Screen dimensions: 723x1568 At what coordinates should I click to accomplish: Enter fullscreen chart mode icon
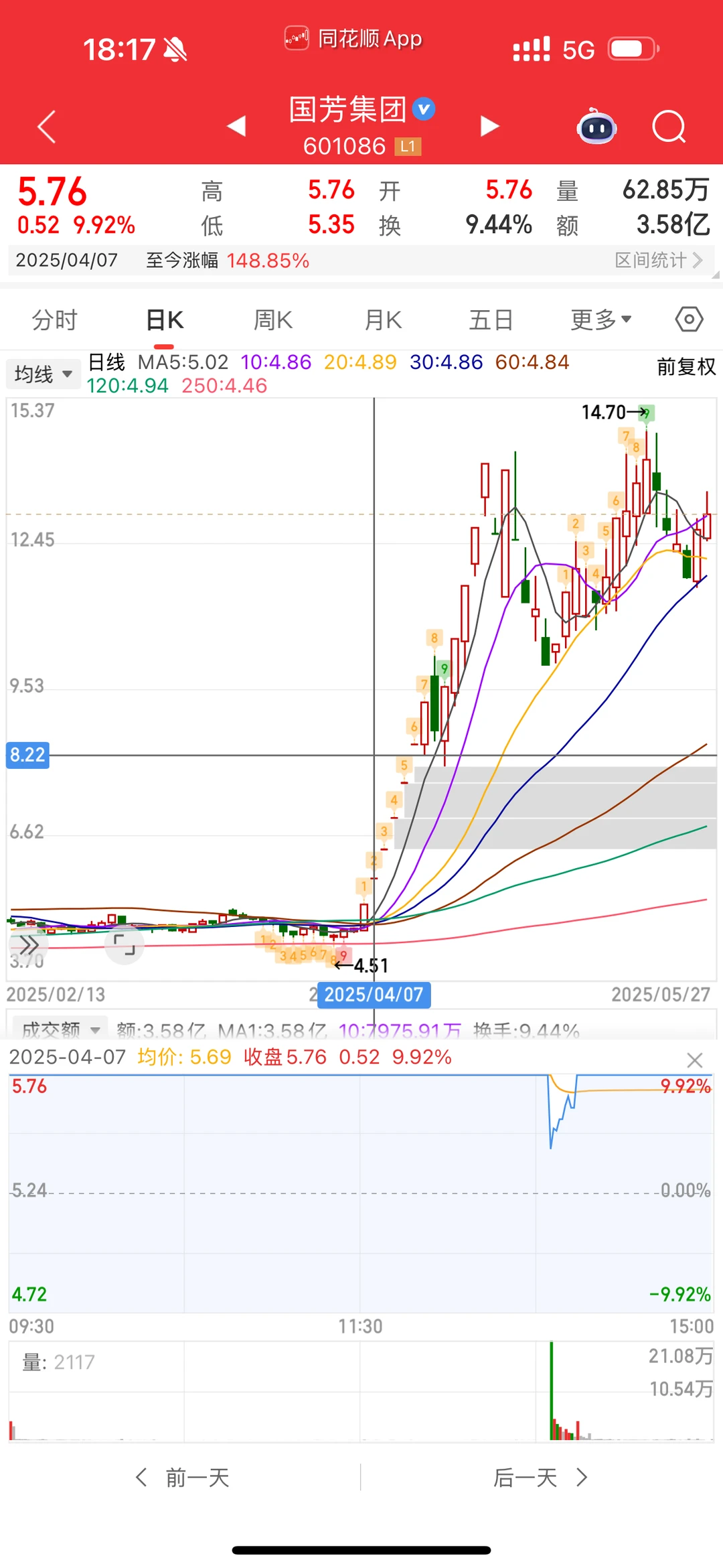tap(125, 945)
